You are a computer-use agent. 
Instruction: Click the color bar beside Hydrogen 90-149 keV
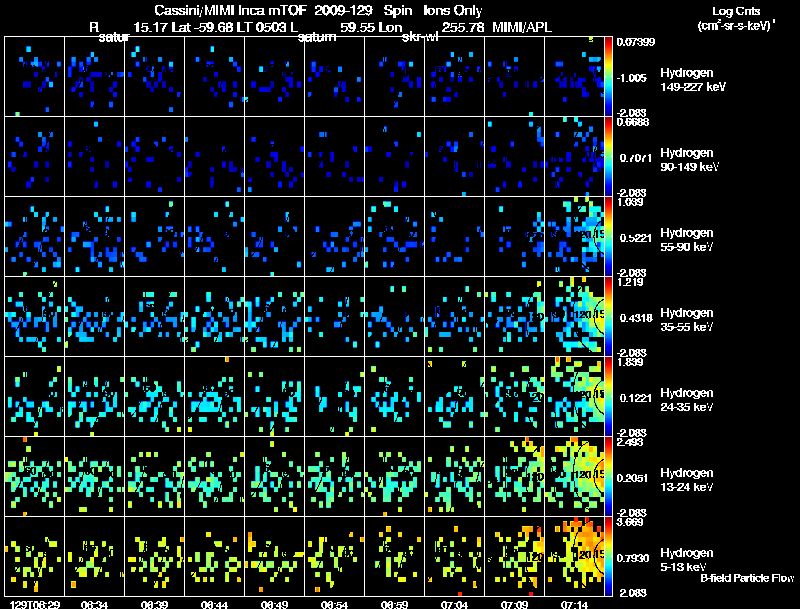[608, 157]
